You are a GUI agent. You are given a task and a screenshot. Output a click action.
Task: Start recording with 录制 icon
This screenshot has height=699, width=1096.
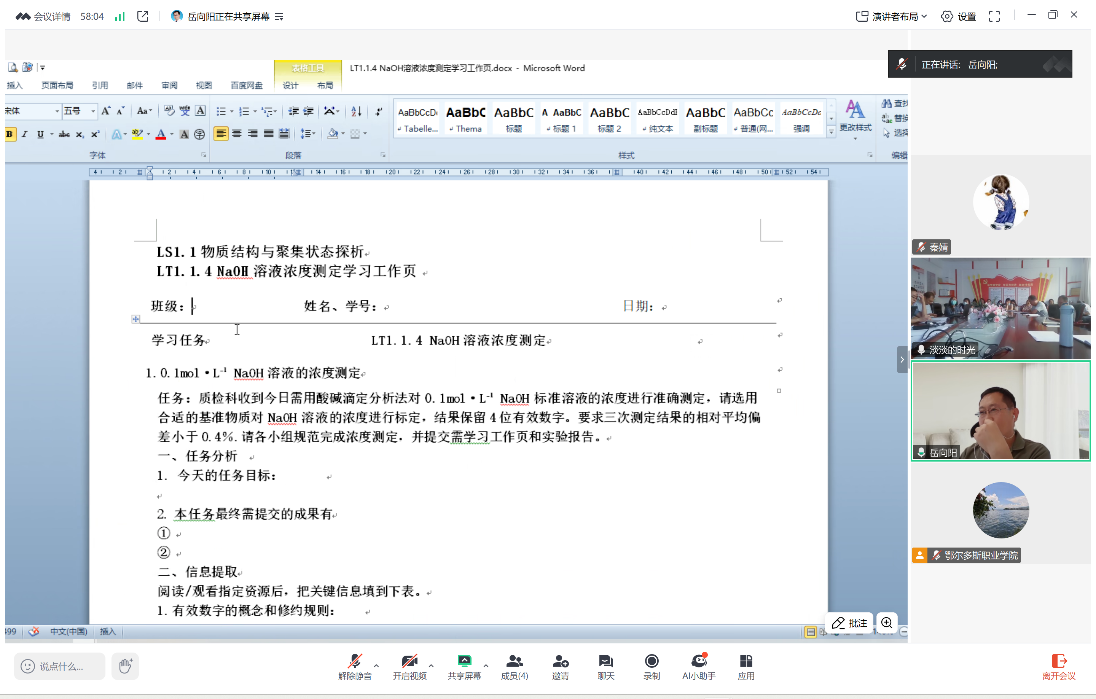point(652,665)
